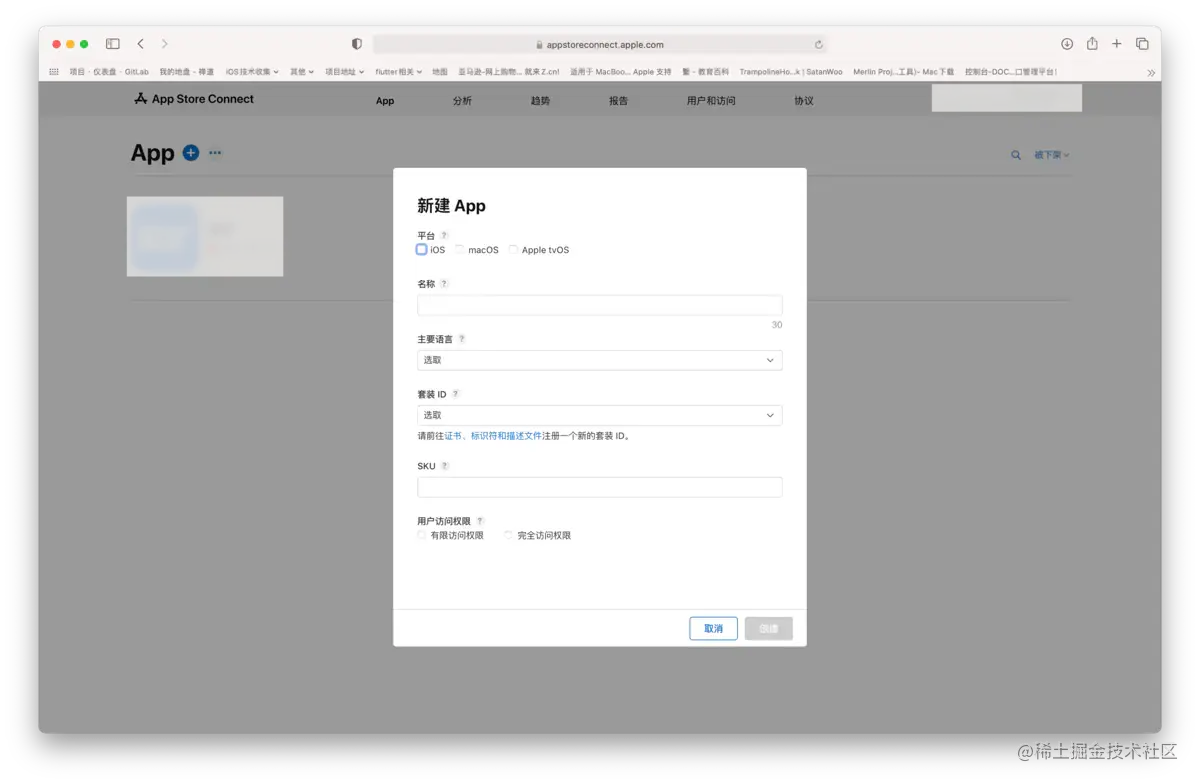Open the 趋势 tab
Screen dimensions: 1200x784
click(540, 101)
